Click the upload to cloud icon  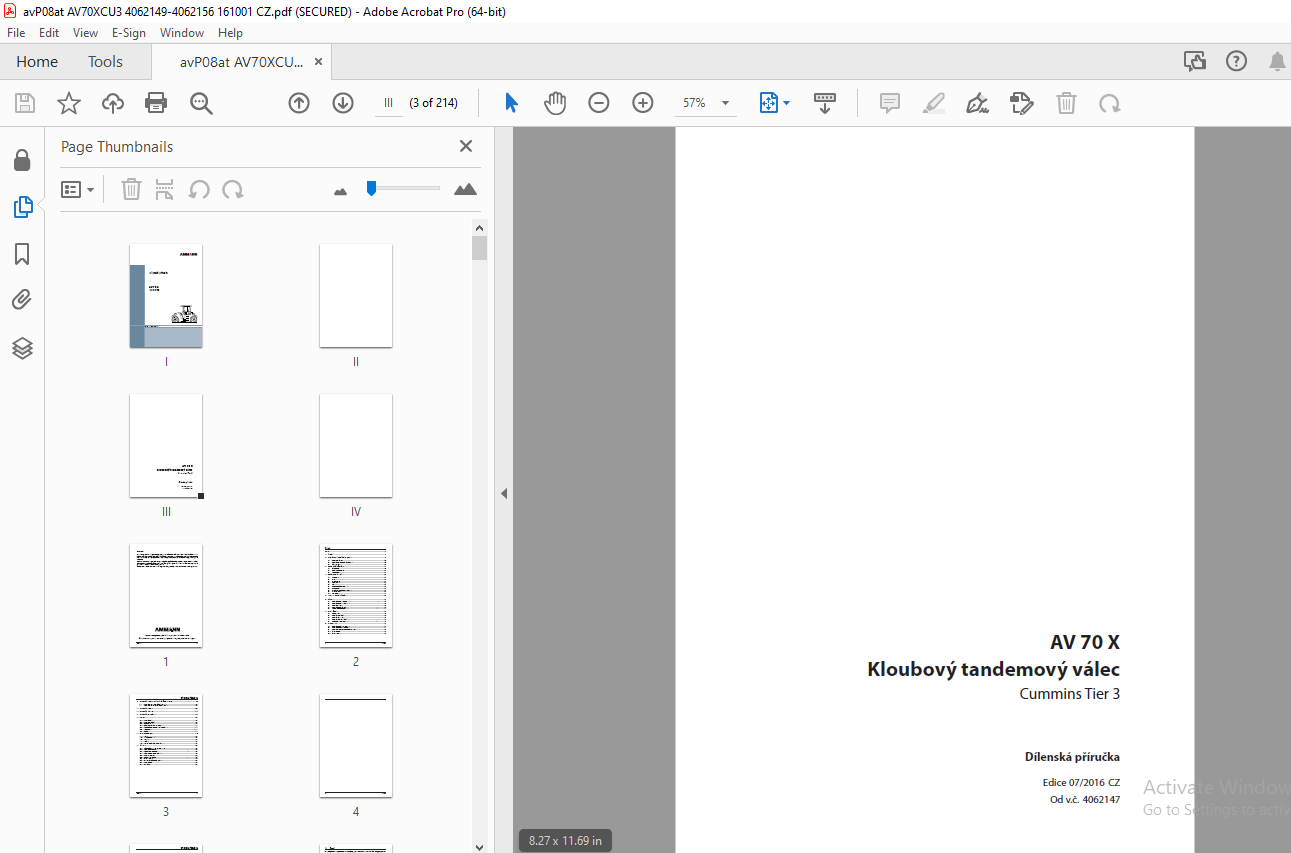coord(113,103)
